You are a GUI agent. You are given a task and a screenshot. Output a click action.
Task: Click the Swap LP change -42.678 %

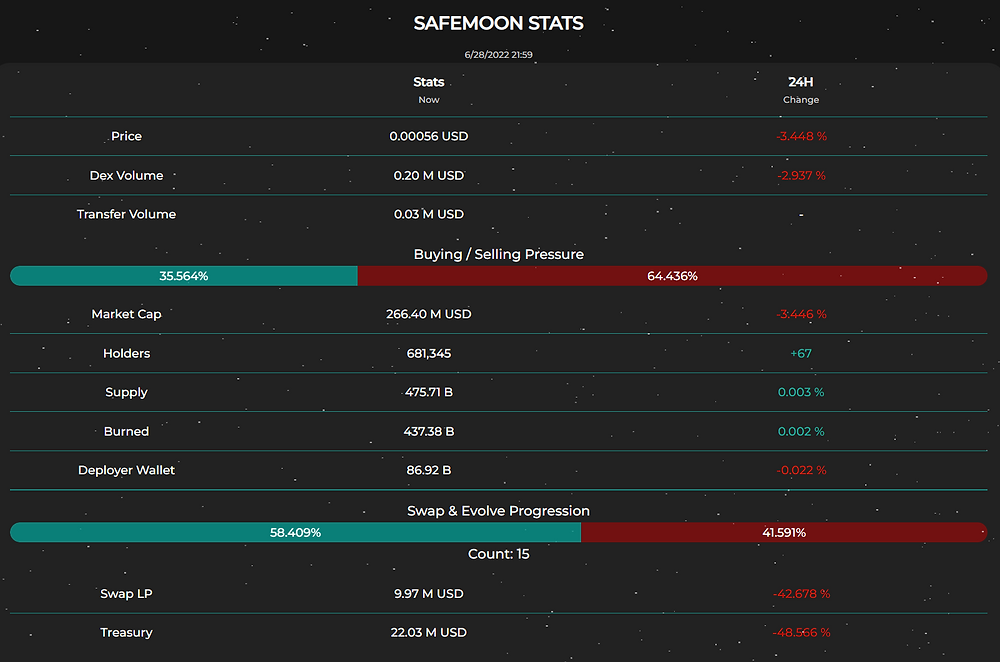(x=801, y=594)
